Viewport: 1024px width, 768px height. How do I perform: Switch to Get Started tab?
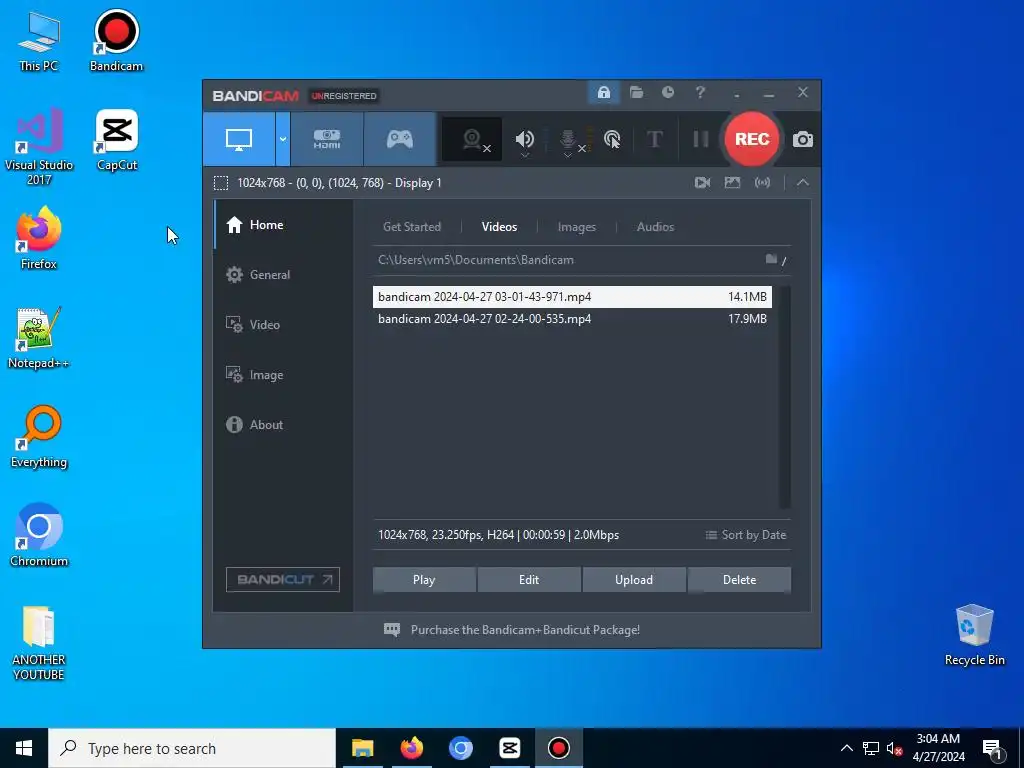tap(411, 227)
